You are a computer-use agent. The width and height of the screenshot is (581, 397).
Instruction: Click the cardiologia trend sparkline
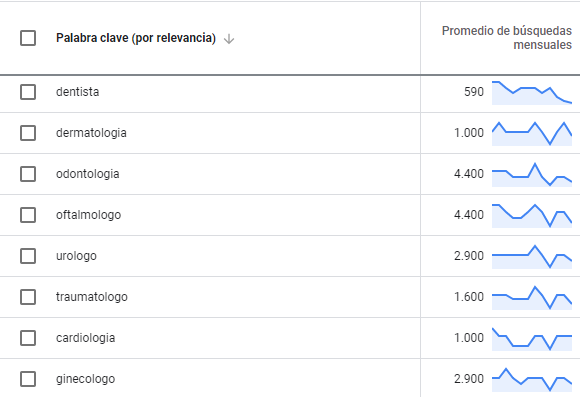tap(532, 339)
